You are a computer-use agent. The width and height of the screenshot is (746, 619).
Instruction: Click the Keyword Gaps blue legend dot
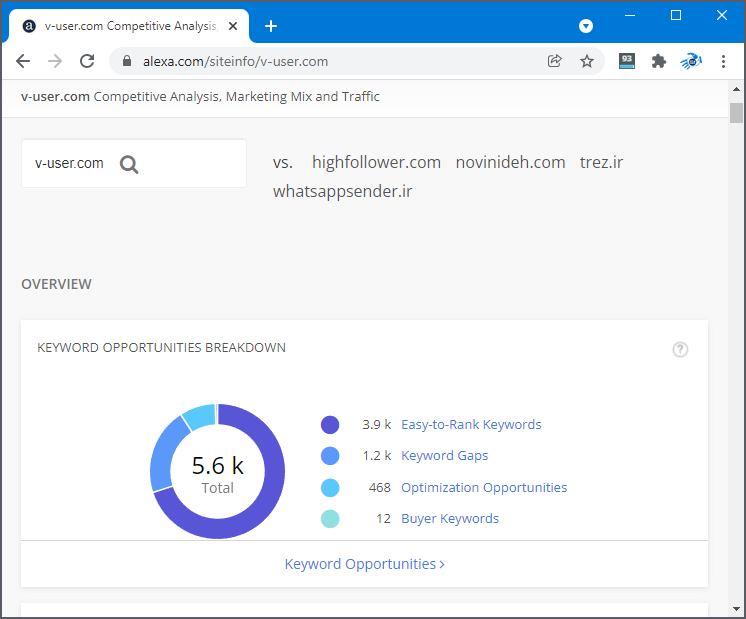point(330,456)
